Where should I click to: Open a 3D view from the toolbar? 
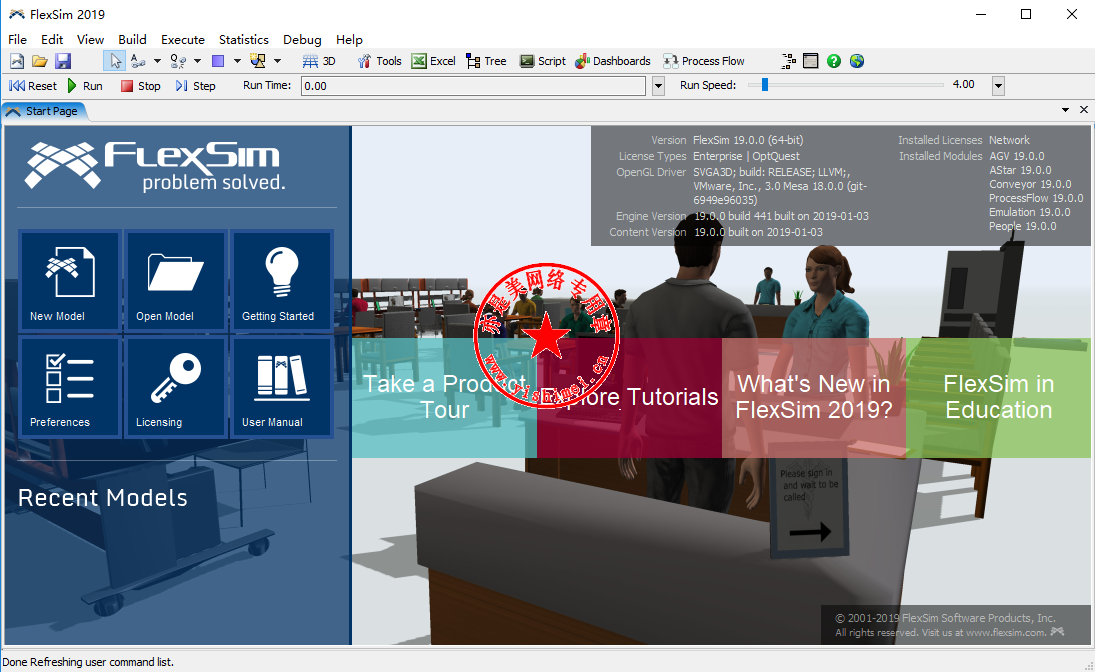click(x=319, y=61)
